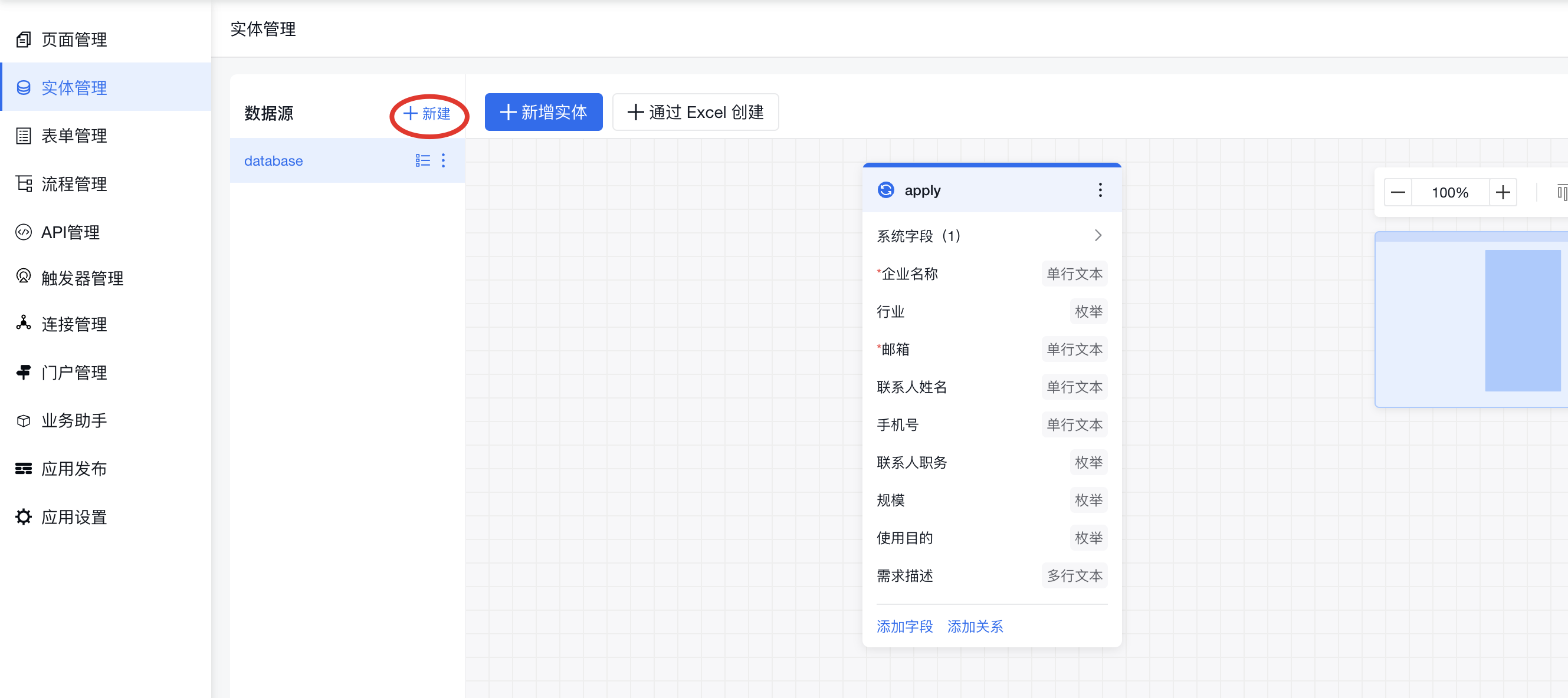Click the 应用设置 gear icon
This screenshot has height=698, width=1568.
tap(23, 516)
